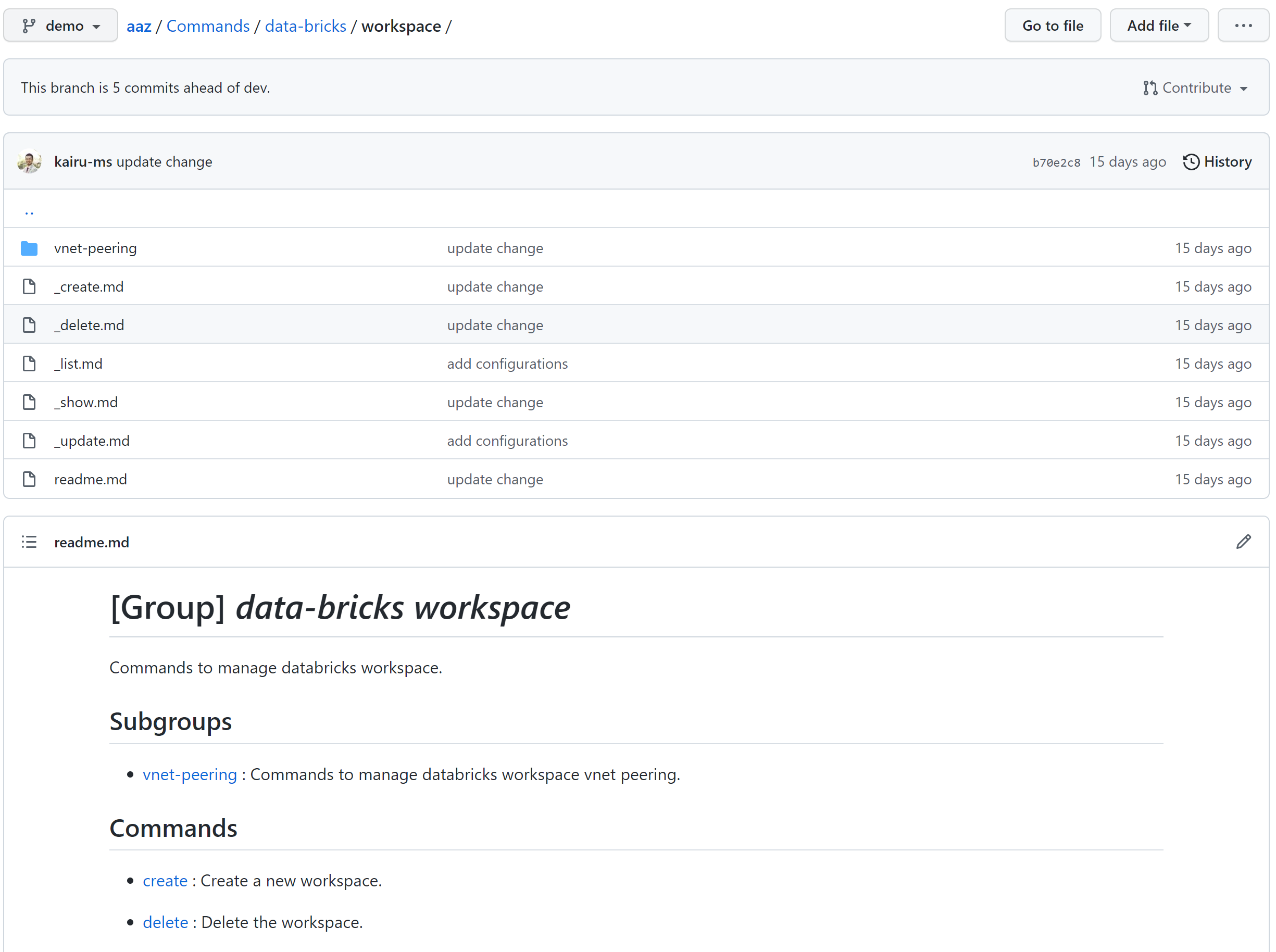
Task: Toggle the readme table of contents icon
Action: [x=29, y=542]
